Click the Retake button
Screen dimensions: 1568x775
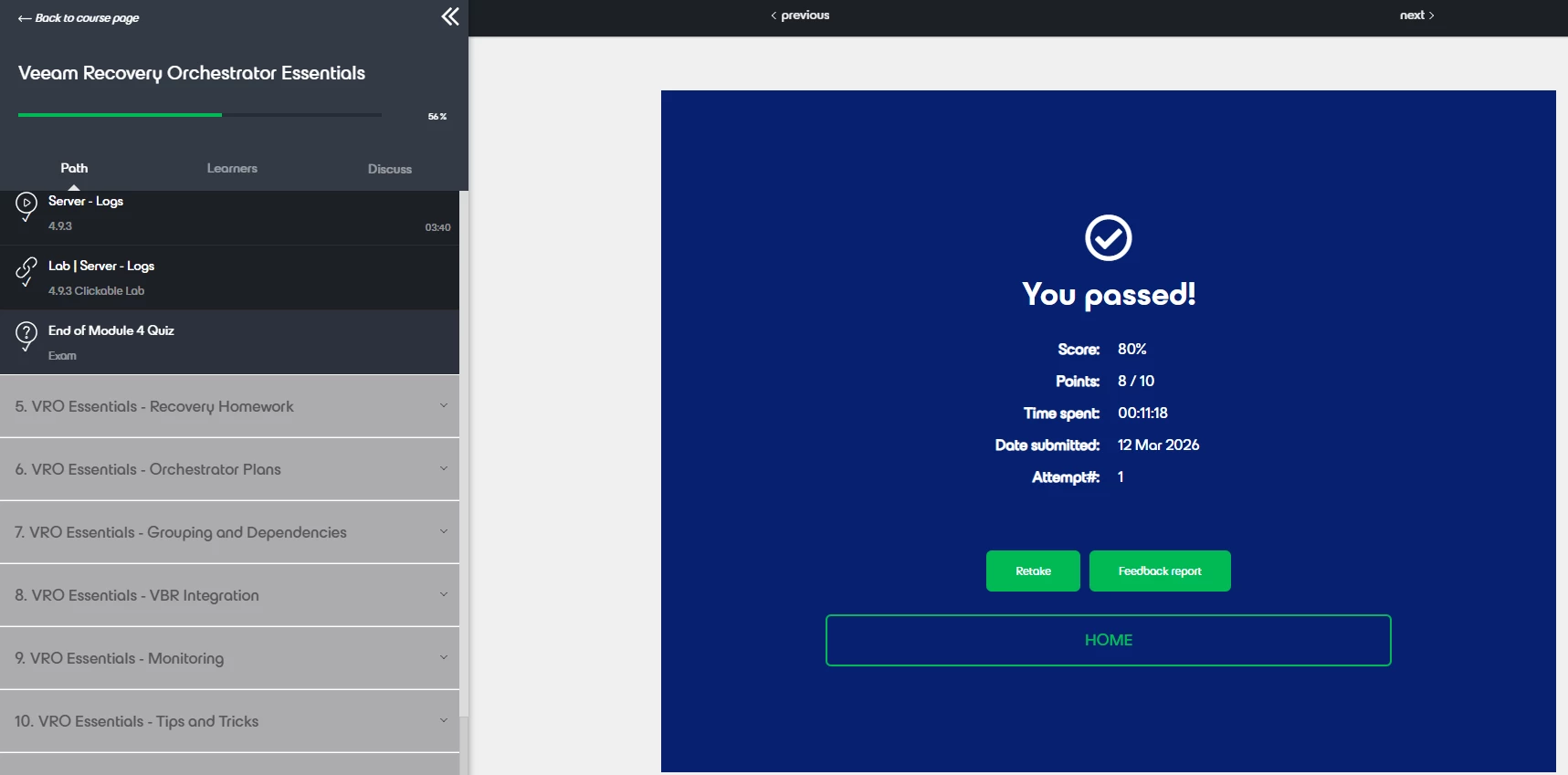click(x=1033, y=571)
